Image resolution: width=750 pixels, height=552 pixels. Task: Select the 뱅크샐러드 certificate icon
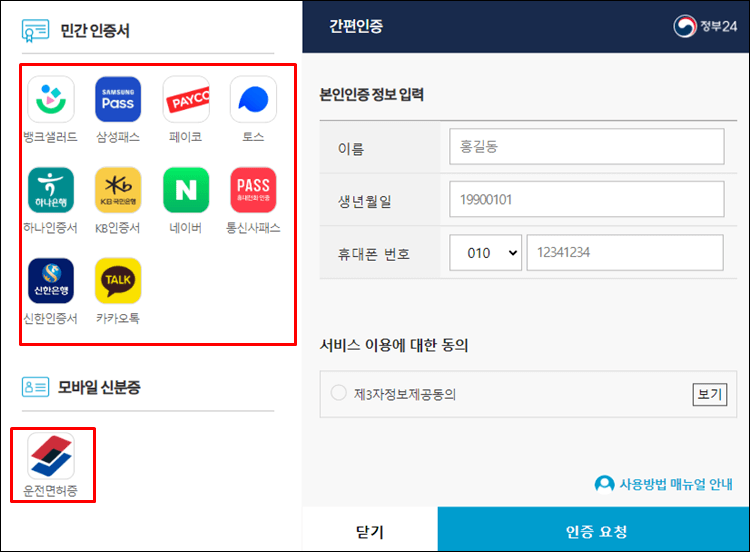click(x=51, y=99)
